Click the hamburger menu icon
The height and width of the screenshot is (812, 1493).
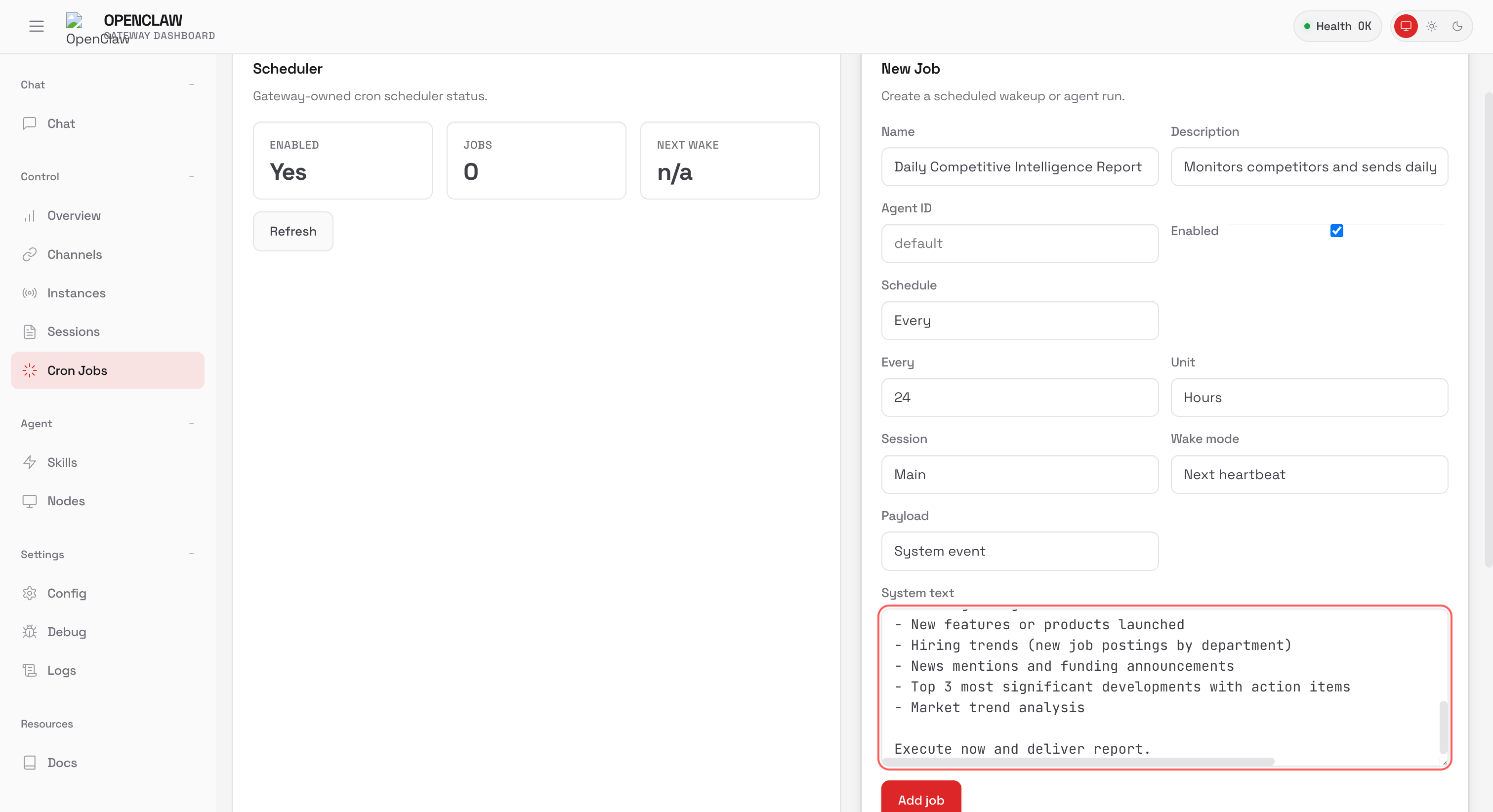pyautogui.click(x=37, y=26)
